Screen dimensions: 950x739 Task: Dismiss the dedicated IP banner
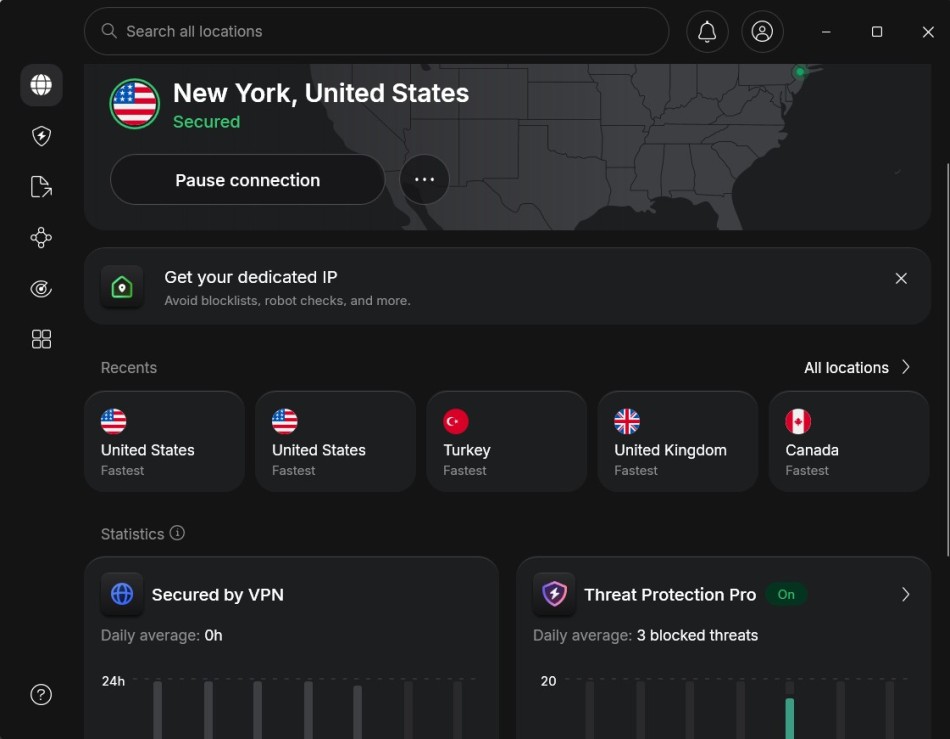(901, 278)
